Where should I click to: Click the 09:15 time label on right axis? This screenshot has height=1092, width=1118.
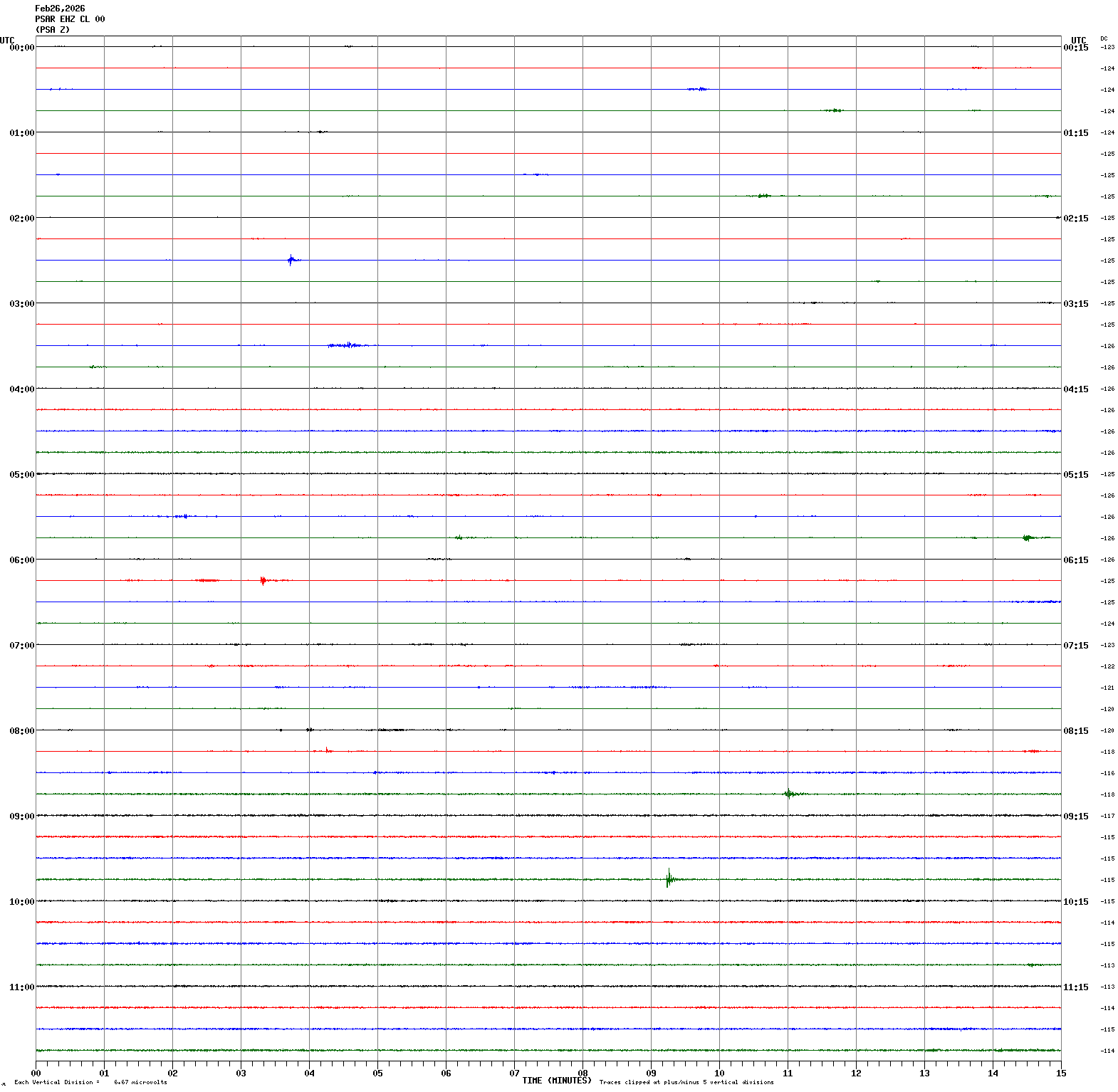coord(1075,817)
